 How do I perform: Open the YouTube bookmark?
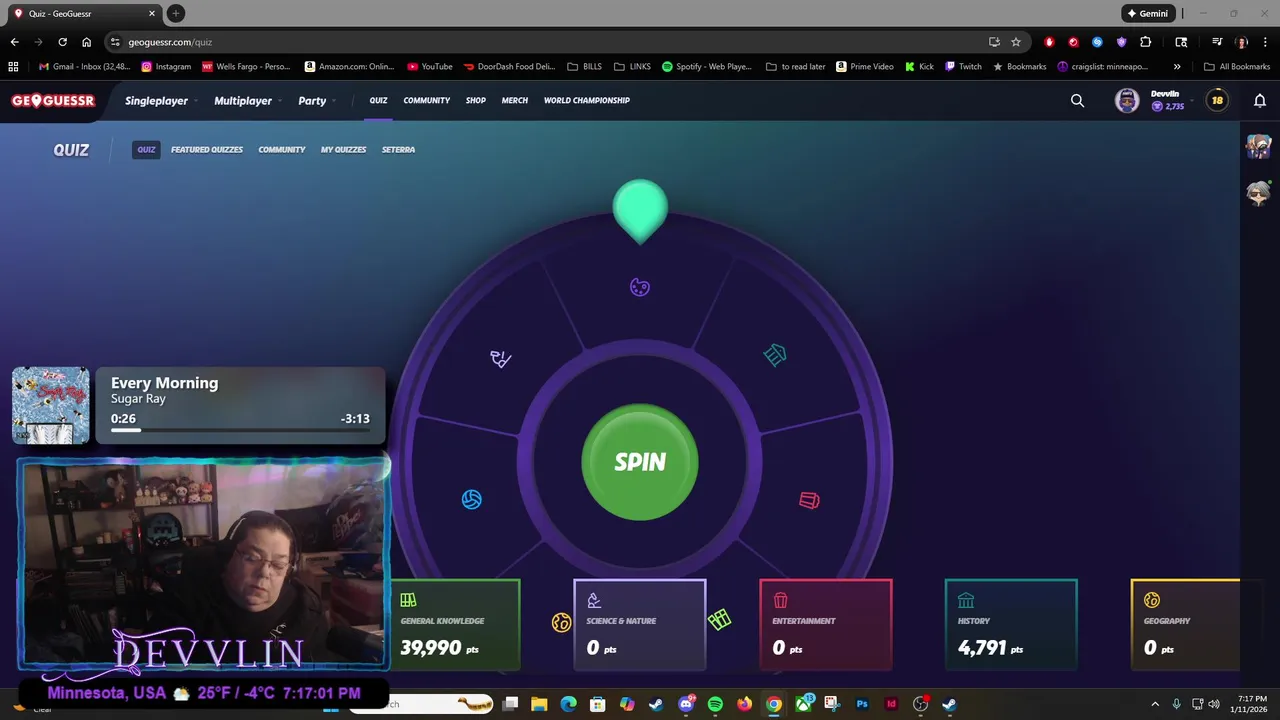click(430, 67)
